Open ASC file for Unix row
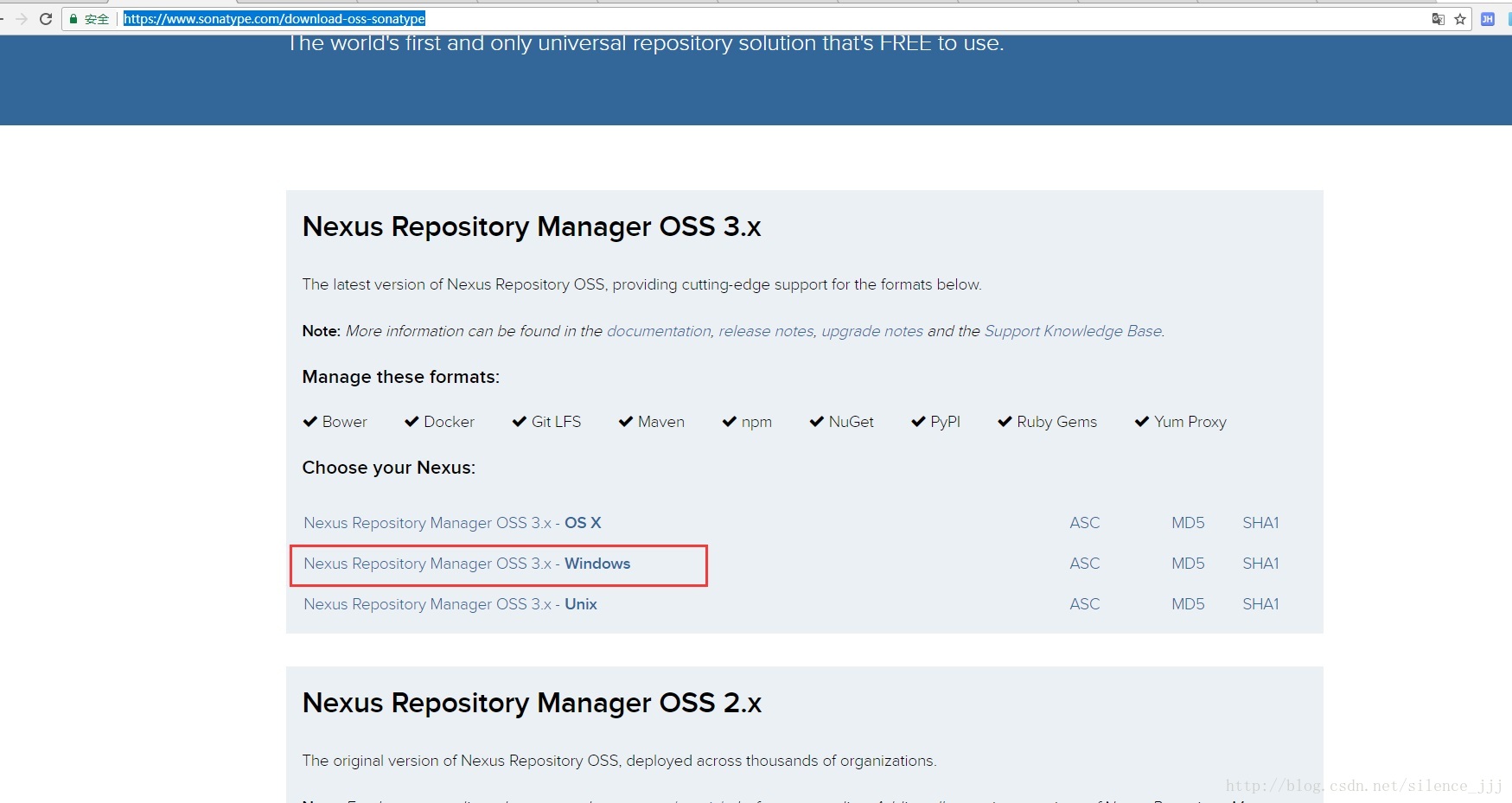Viewport: 1512px width, 803px height. pos(1085,604)
